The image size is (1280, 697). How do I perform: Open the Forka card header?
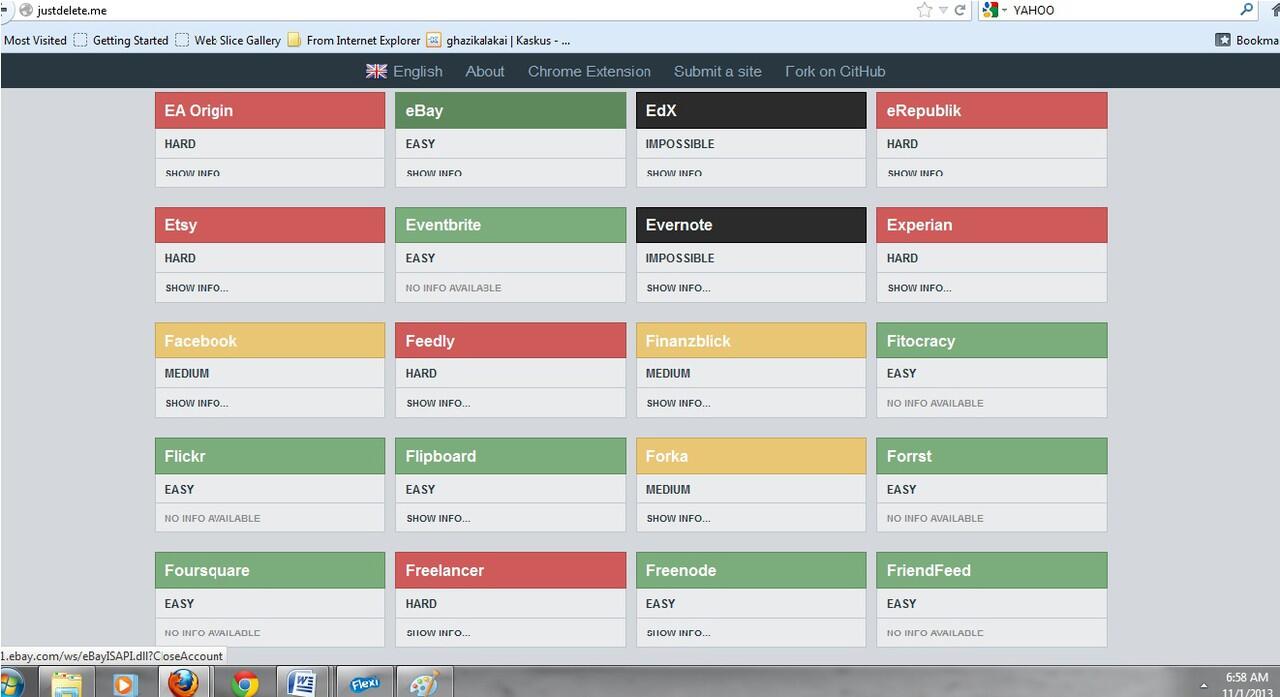pyautogui.click(x=751, y=455)
